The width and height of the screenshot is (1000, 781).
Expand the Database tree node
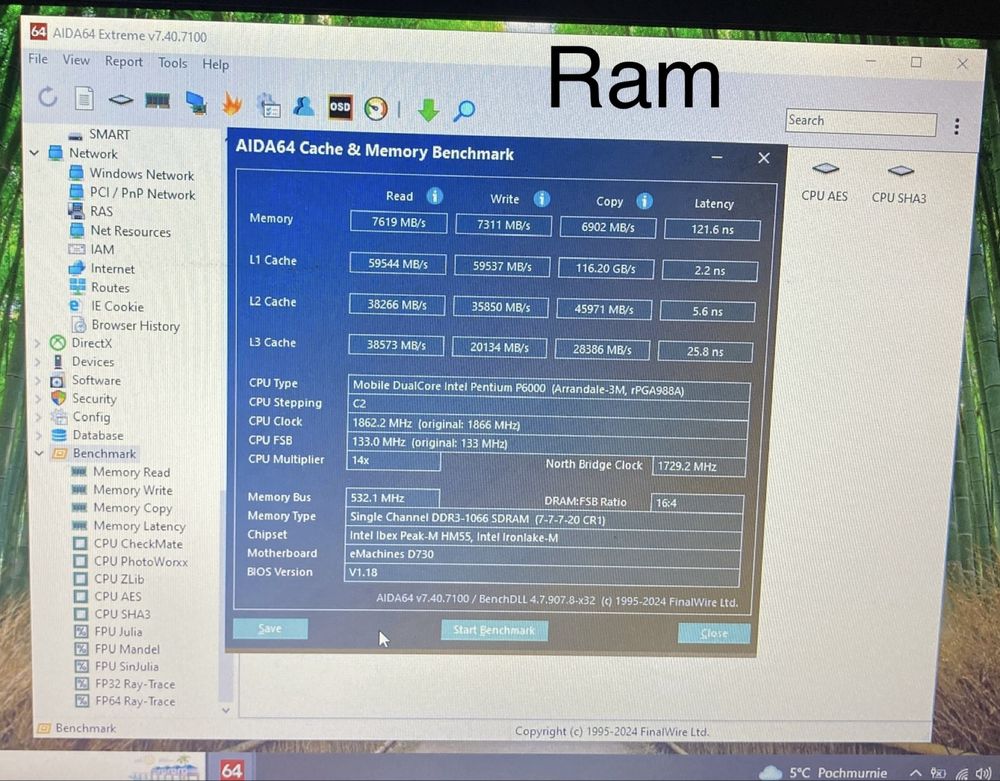pos(38,435)
